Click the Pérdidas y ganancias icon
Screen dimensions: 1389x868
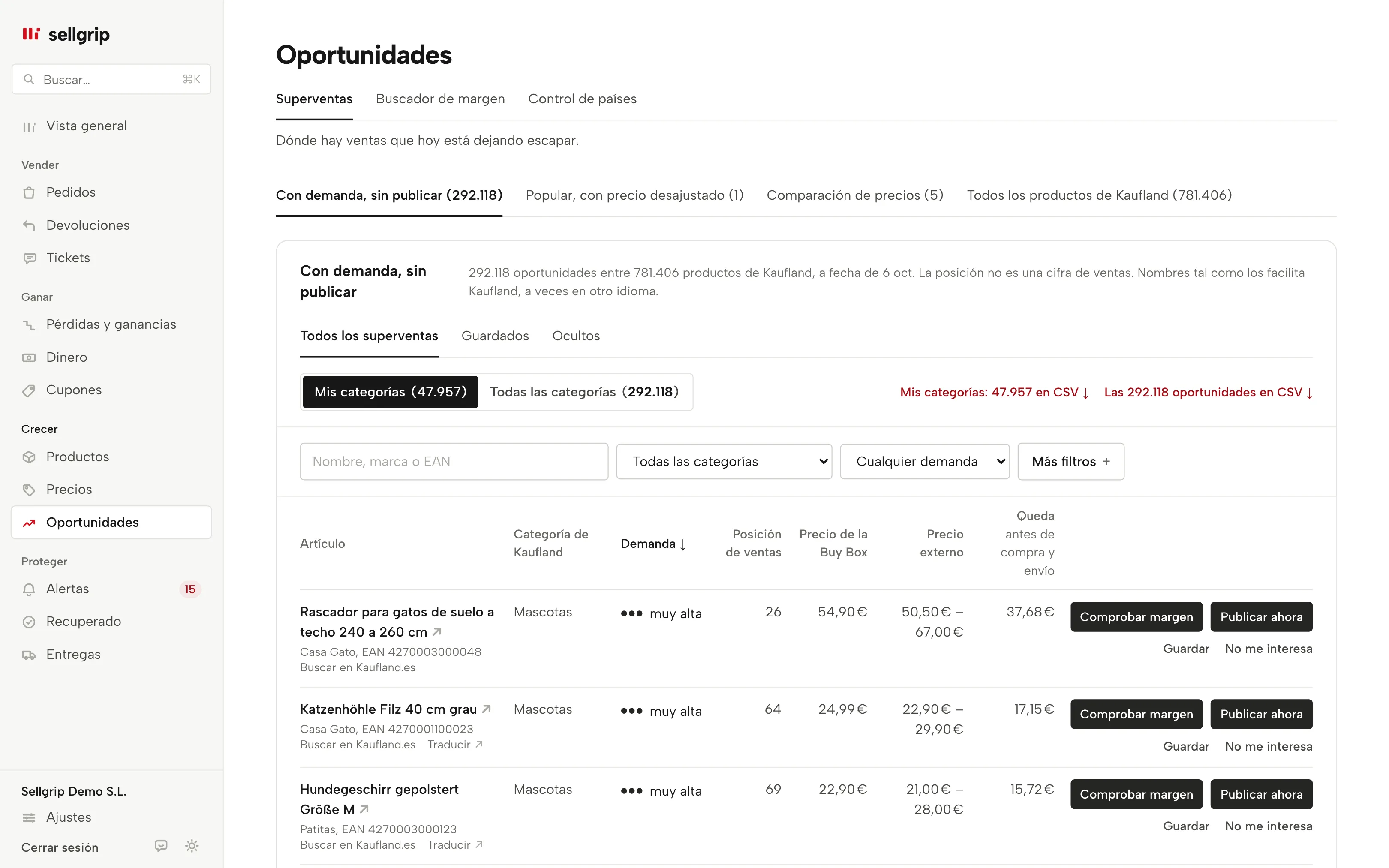tap(29, 325)
